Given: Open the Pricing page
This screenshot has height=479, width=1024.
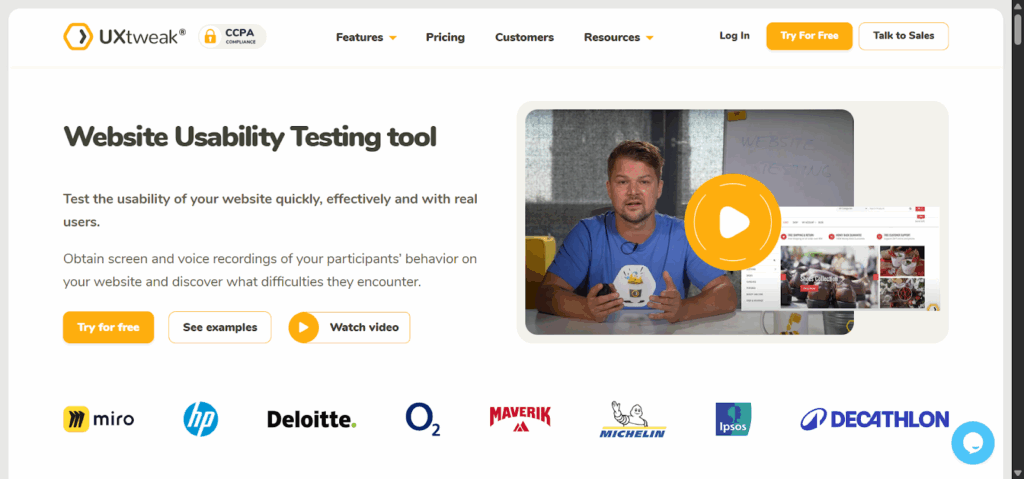Looking at the screenshot, I should (x=445, y=37).
